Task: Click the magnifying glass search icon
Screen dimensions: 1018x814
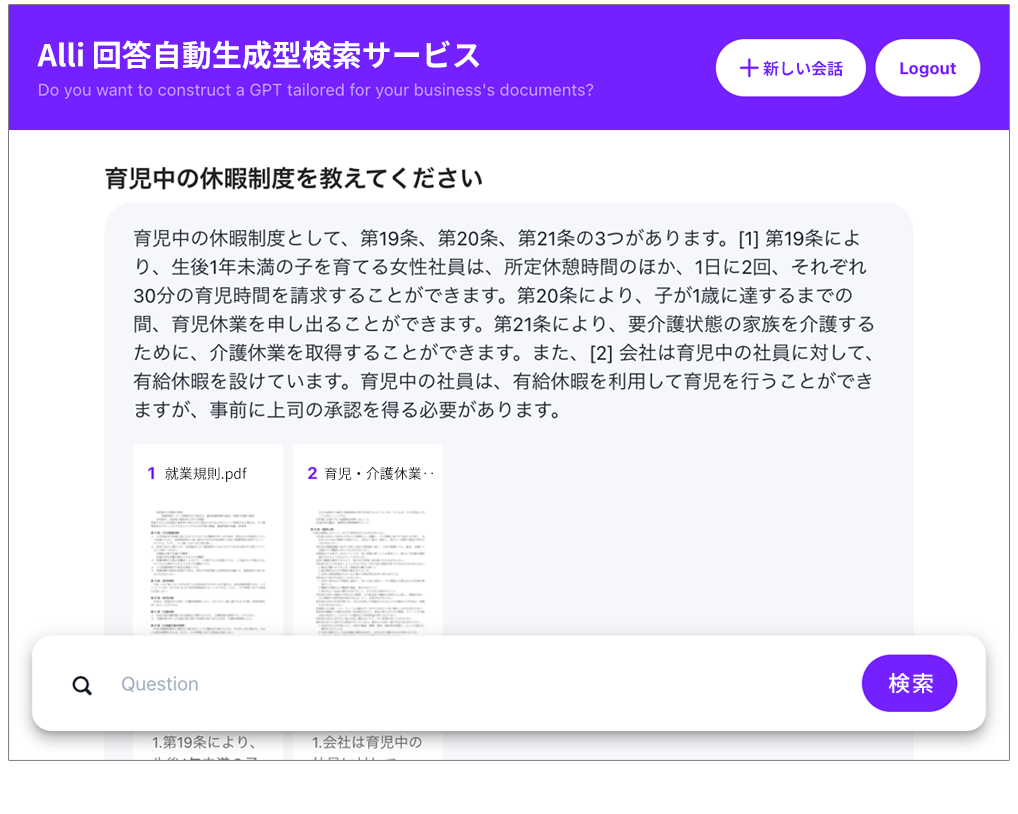Action: pyautogui.click(x=81, y=684)
